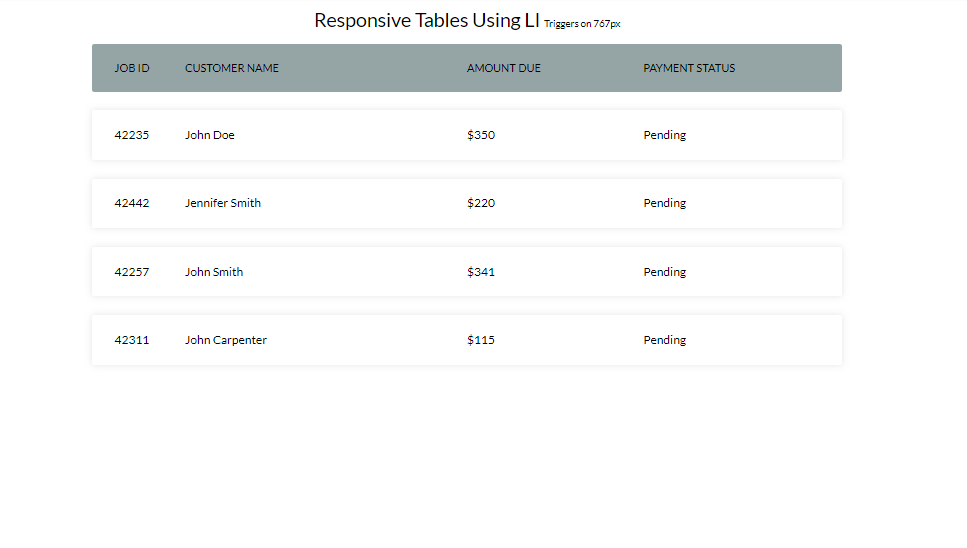Click John Doe's Pending payment status
Image resolution: width=967 pixels, height=548 pixels.
[x=664, y=135]
